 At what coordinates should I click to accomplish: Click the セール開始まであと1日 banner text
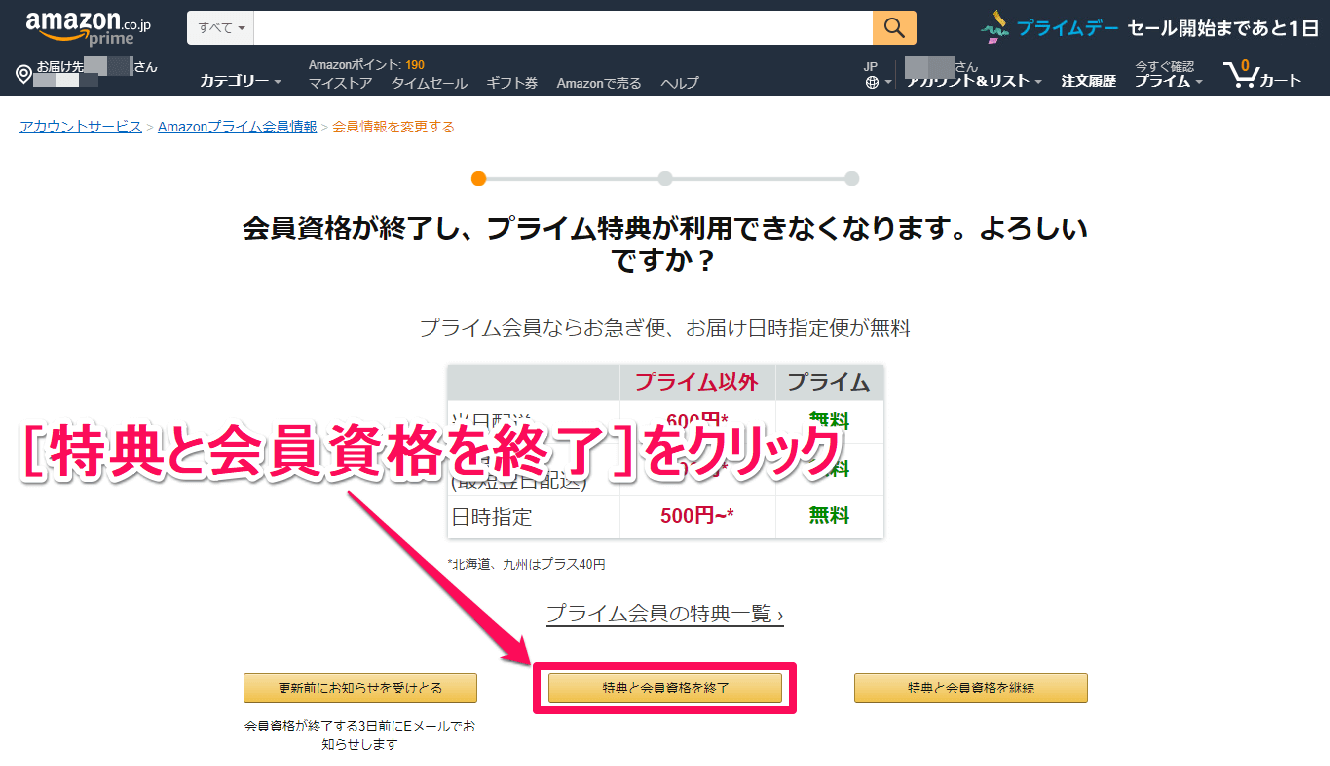click(x=1224, y=28)
